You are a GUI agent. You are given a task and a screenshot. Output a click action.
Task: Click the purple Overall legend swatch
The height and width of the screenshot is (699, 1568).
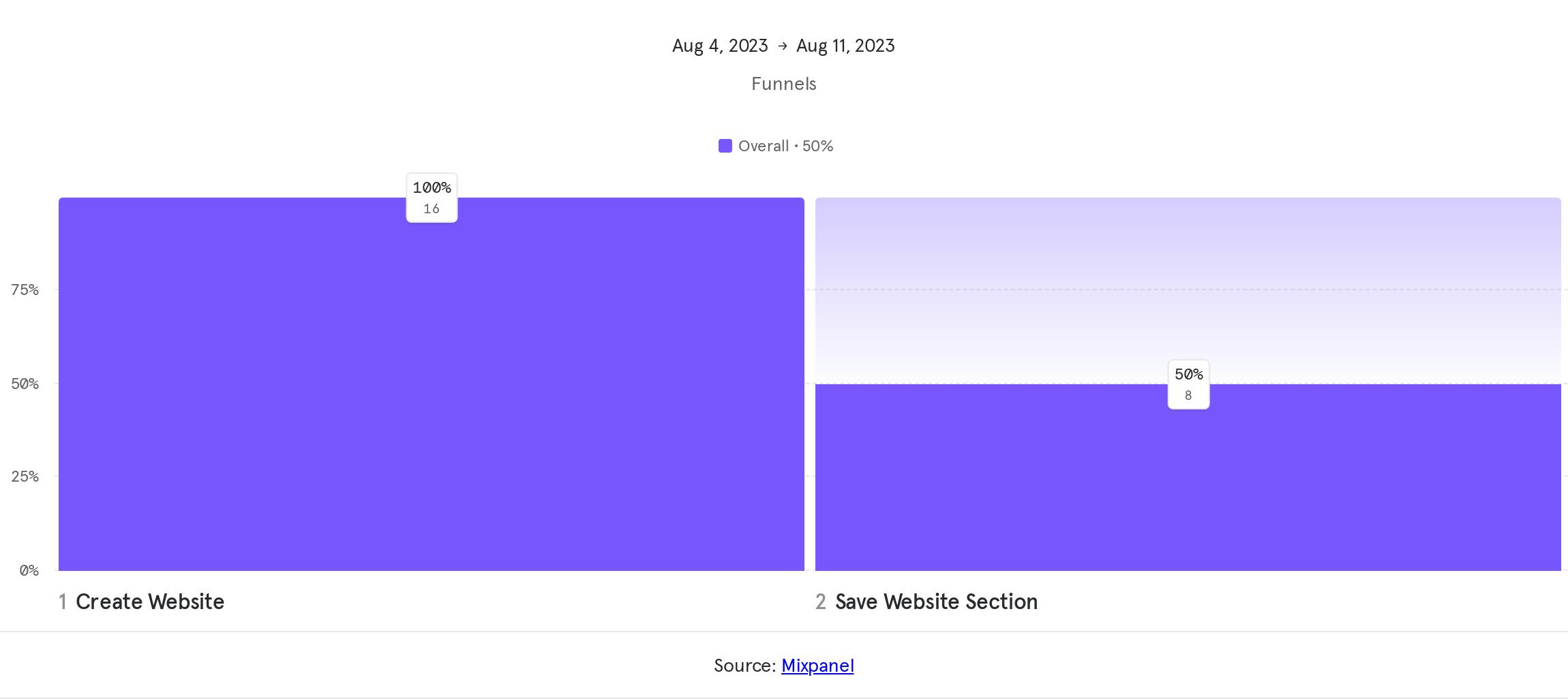point(725,146)
